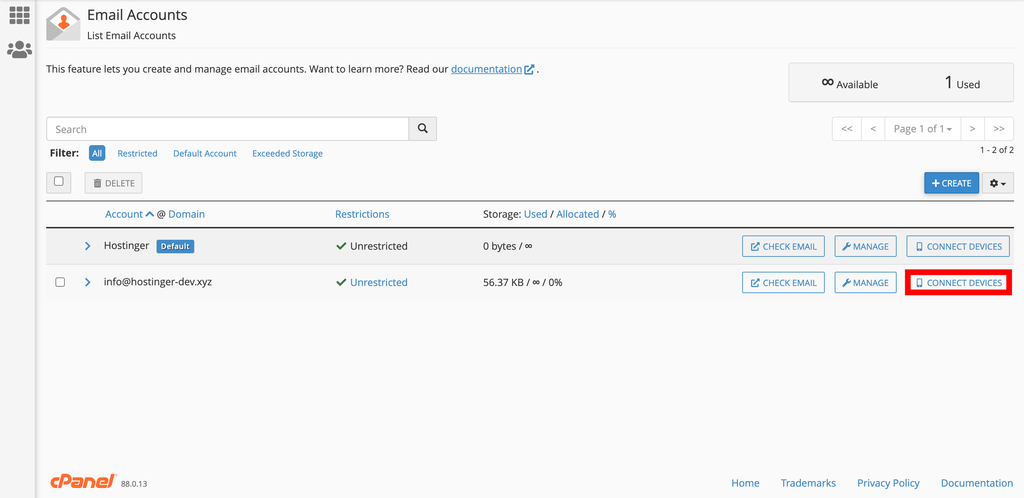Click the Email Accounts envelope icon
This screenshot has height=498, width=1024.
(63, 24)
